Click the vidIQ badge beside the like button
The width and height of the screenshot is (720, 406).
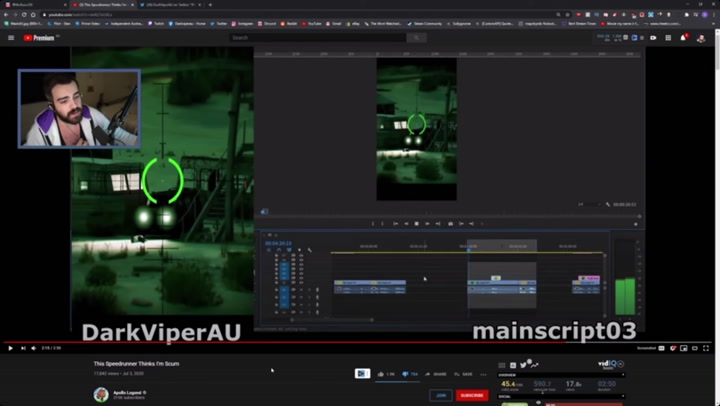coord(362,373)
